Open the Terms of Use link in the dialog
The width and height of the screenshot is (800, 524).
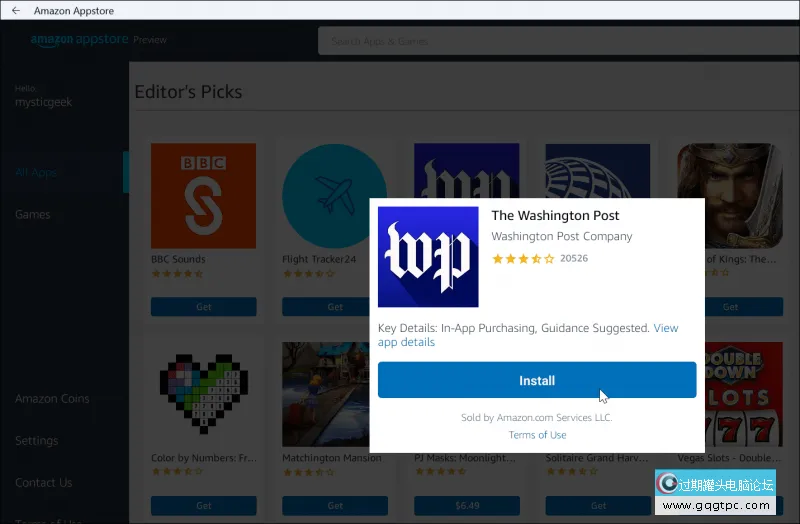coord(537,435)
